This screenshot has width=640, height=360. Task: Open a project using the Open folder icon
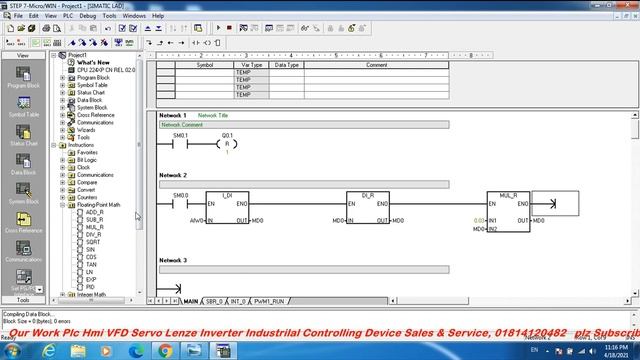tap(21, 28)
